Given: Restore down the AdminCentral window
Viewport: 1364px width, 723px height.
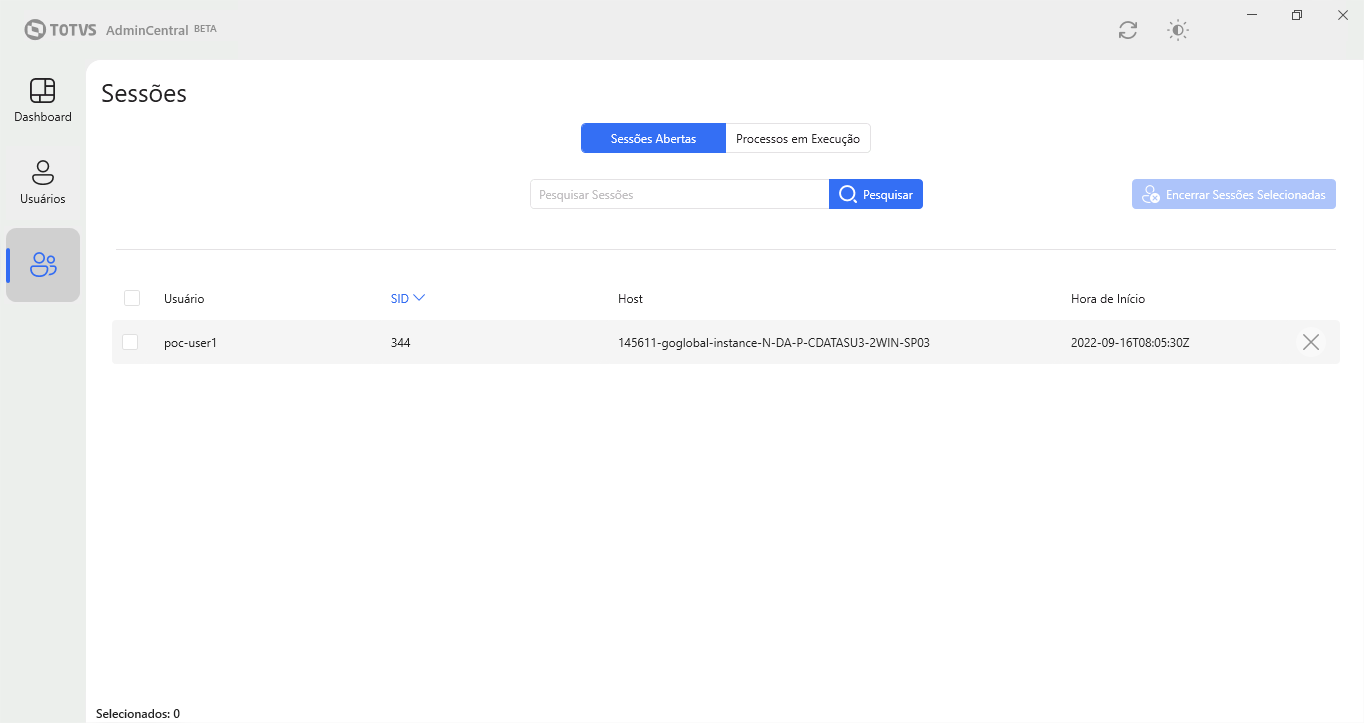Looking at the screenshot, I should [1297, 14].
